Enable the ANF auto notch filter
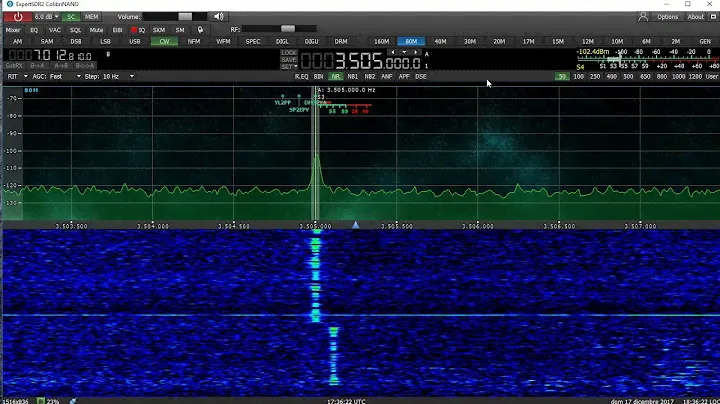 [388, 76]
